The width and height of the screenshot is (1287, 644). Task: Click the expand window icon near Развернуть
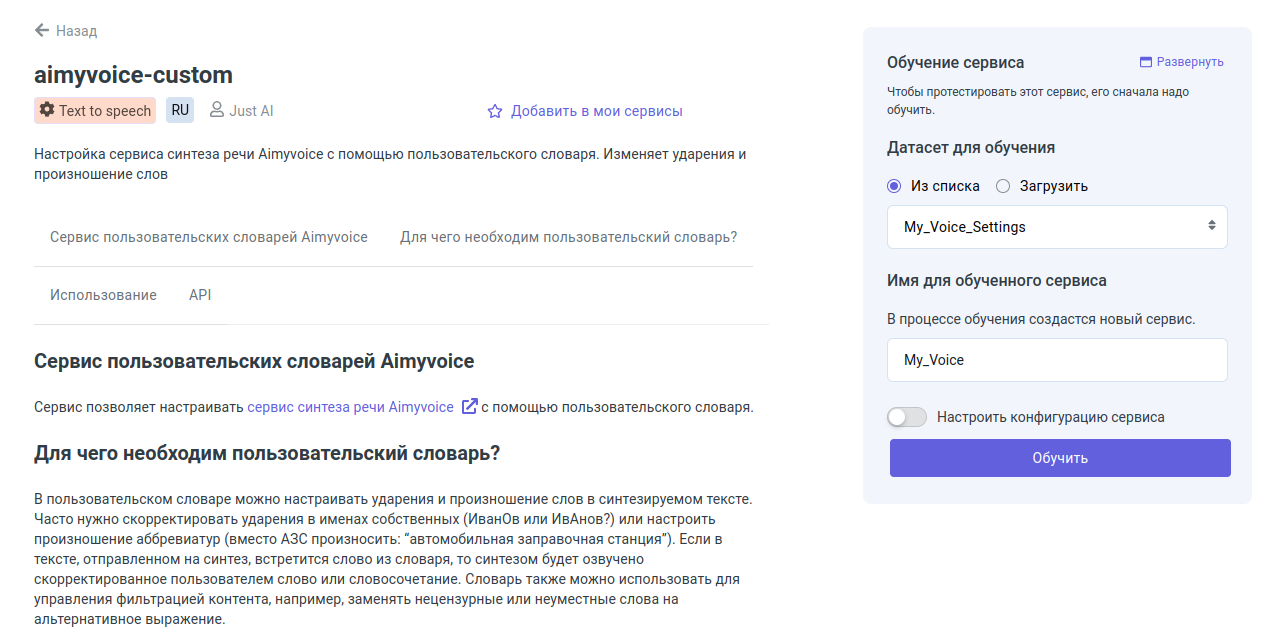pyautogui.click(x=1146, y=62)
